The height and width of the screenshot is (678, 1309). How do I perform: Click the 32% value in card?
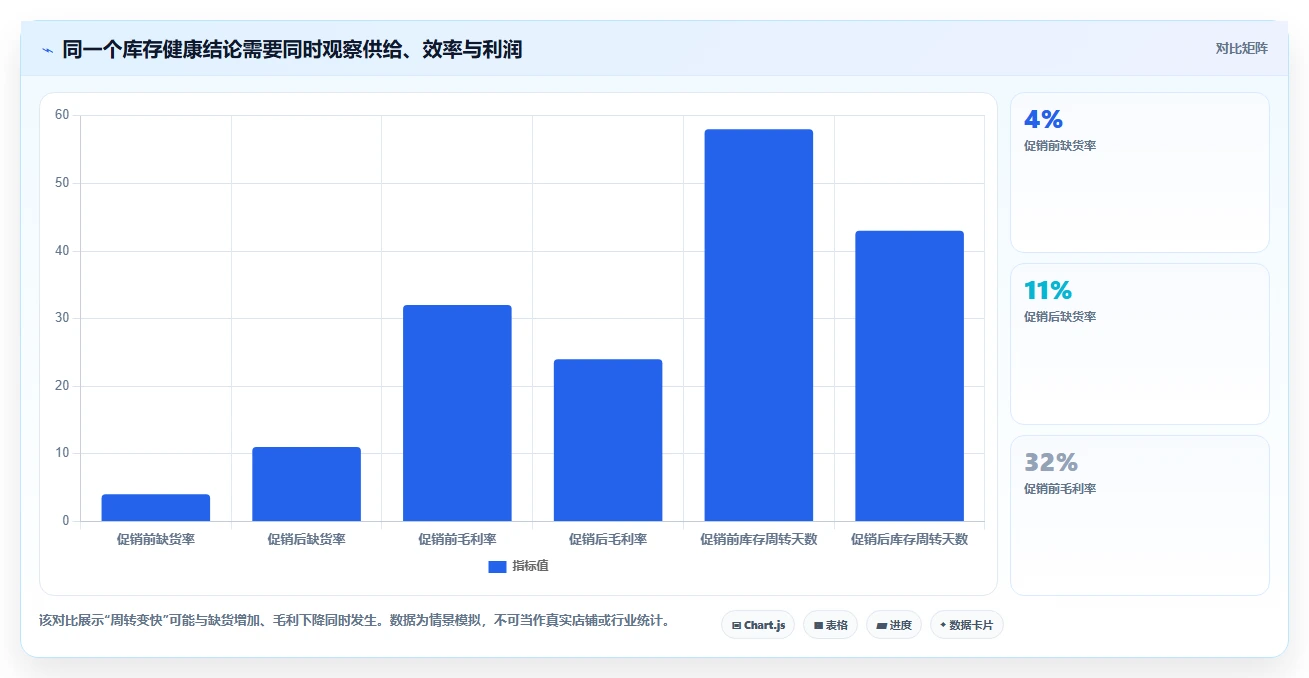1051,463
